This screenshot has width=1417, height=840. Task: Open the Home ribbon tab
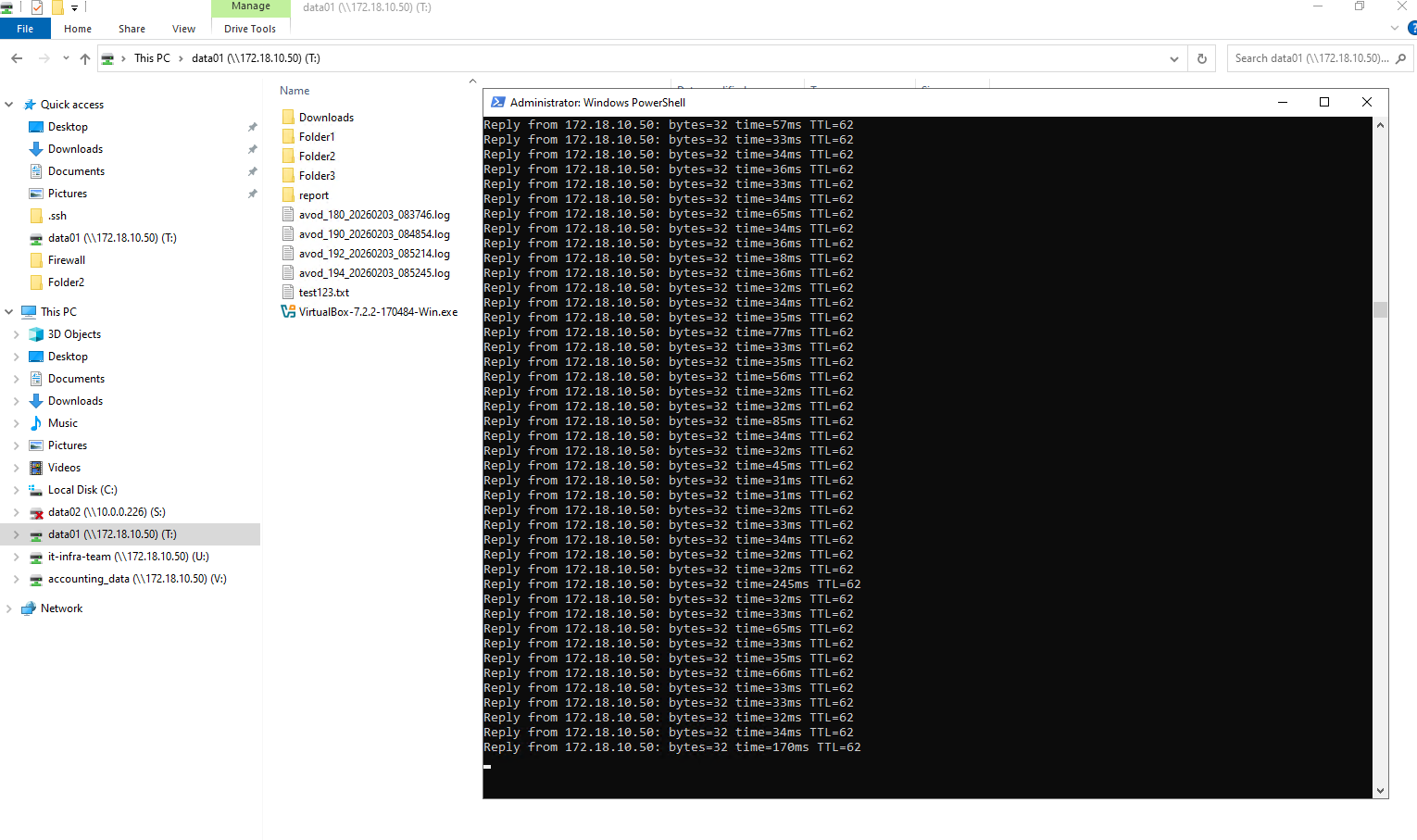pyautogui.click(x=78, y=29)
